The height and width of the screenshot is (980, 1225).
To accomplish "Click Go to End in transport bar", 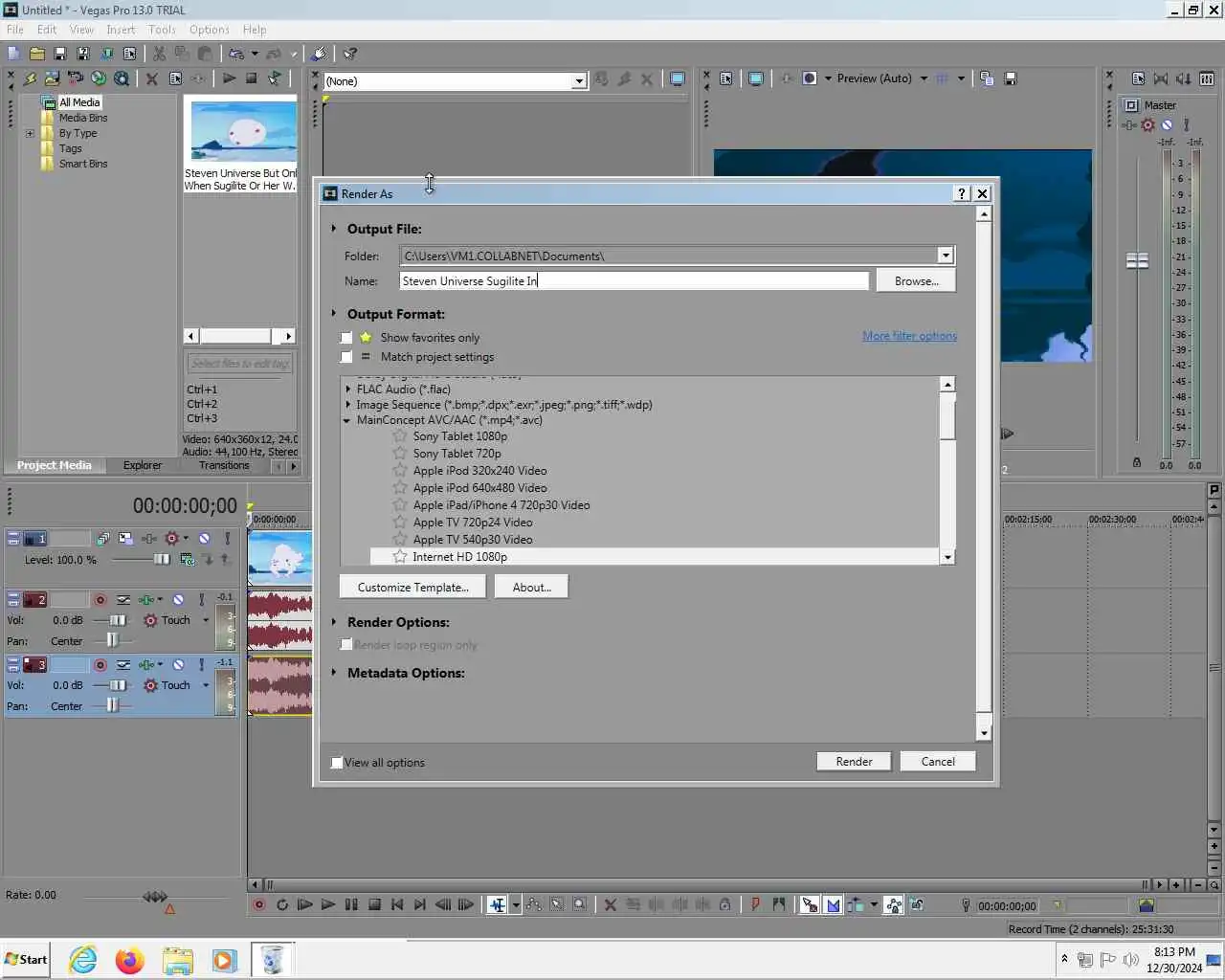I will (419, 904).
